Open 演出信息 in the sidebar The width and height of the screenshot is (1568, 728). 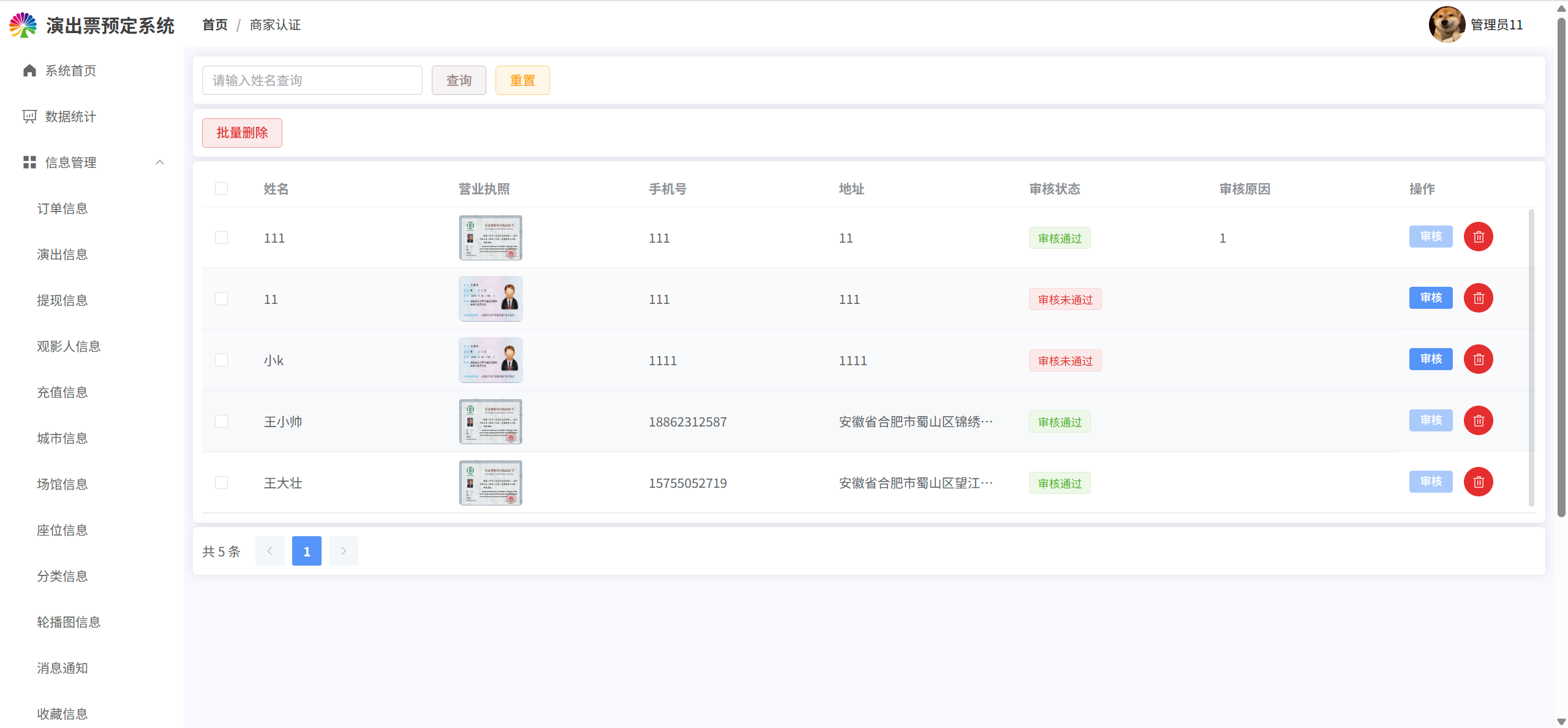click(x=62, y=254)
